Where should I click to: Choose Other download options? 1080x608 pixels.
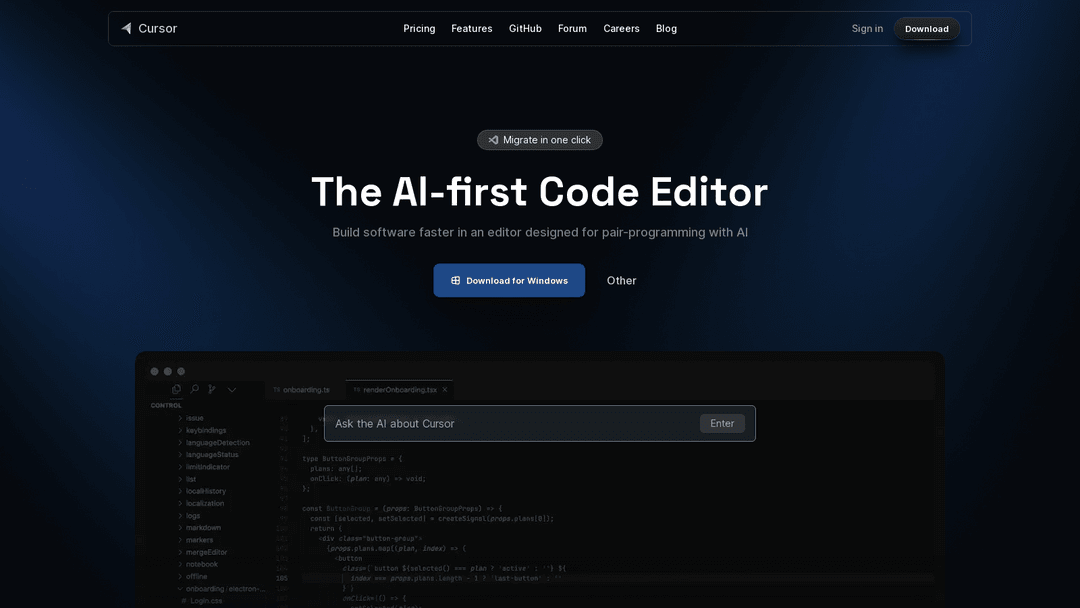pyautogui.click(x=621, y=281)
